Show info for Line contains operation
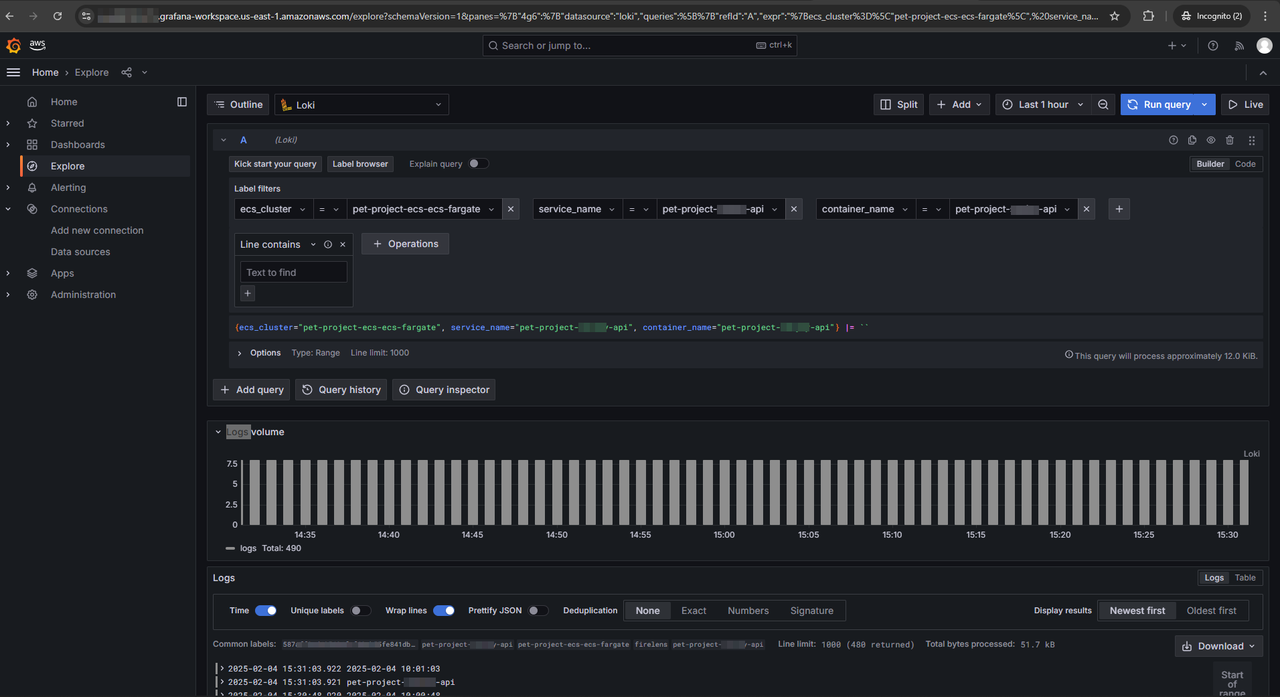 [328, 244]
